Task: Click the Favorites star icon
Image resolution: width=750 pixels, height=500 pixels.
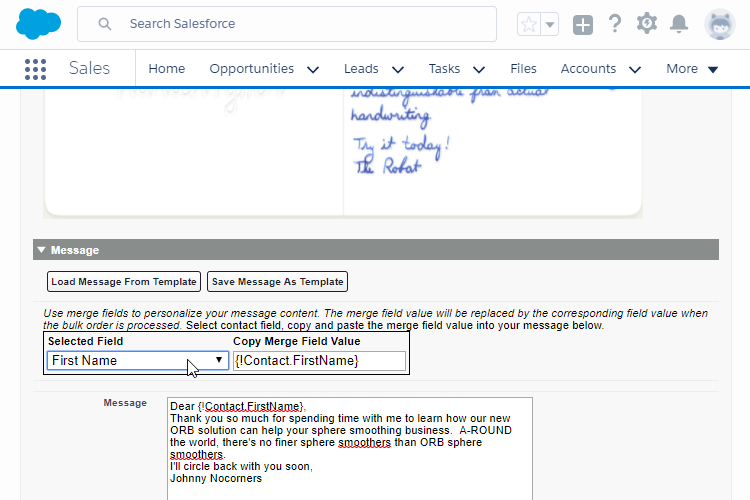Action: (529, 24)
